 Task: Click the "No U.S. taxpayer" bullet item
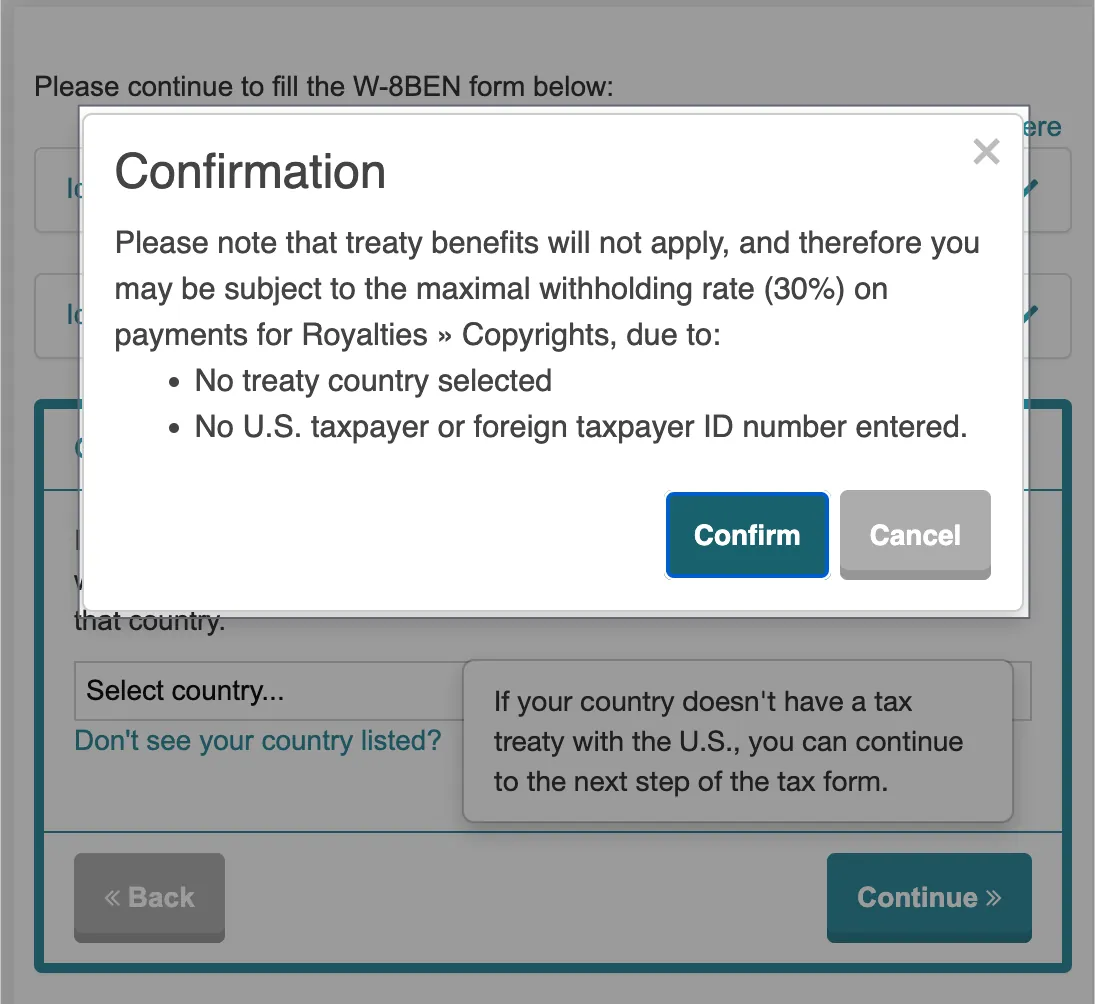580,427
